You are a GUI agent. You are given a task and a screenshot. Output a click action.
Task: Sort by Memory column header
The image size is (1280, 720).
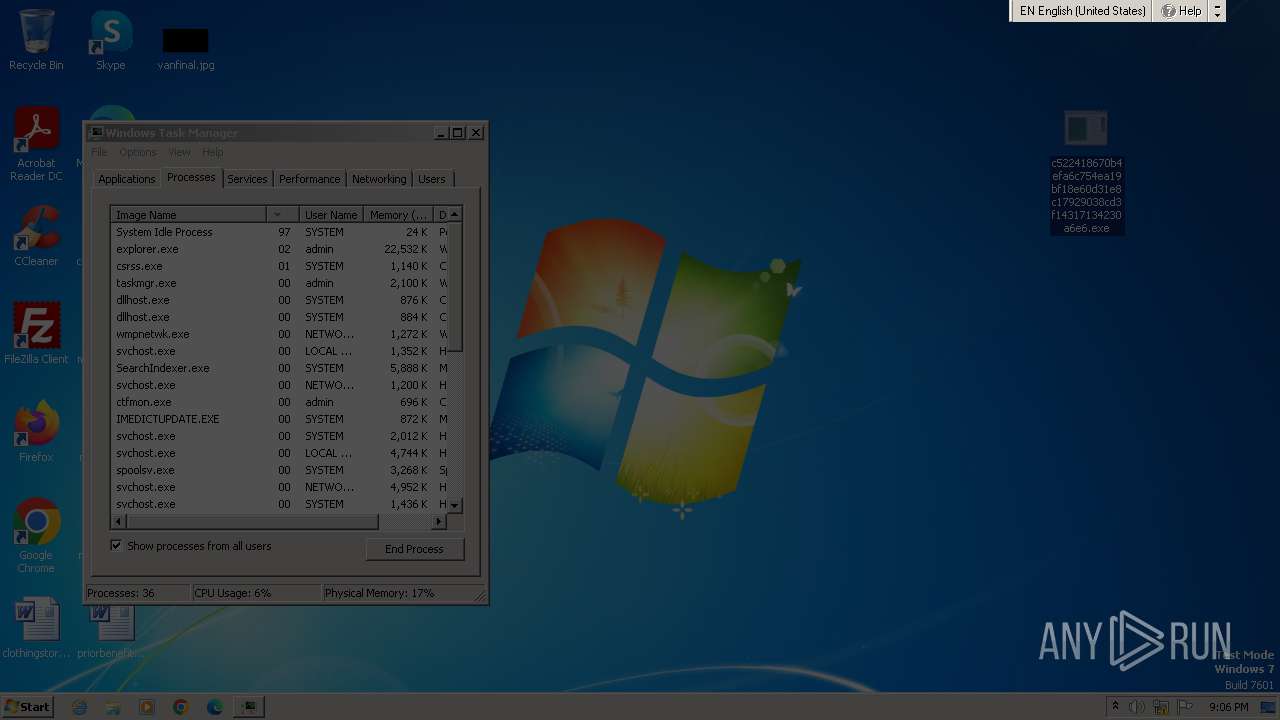click(x=398, y=215)
